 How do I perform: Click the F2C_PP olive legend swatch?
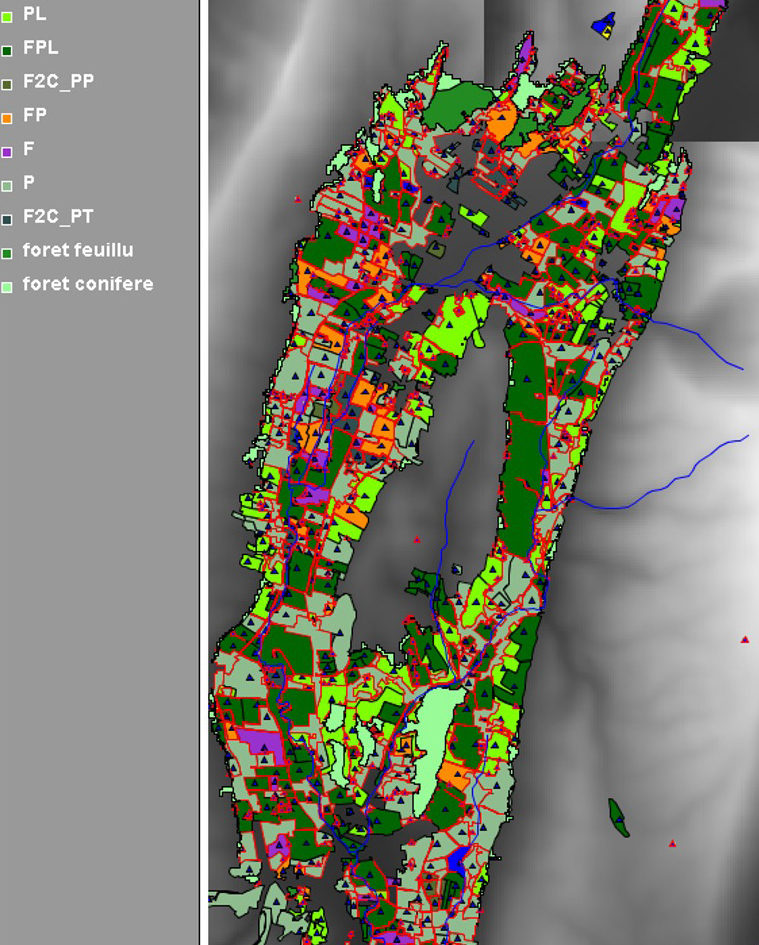(x=7, y=84)
